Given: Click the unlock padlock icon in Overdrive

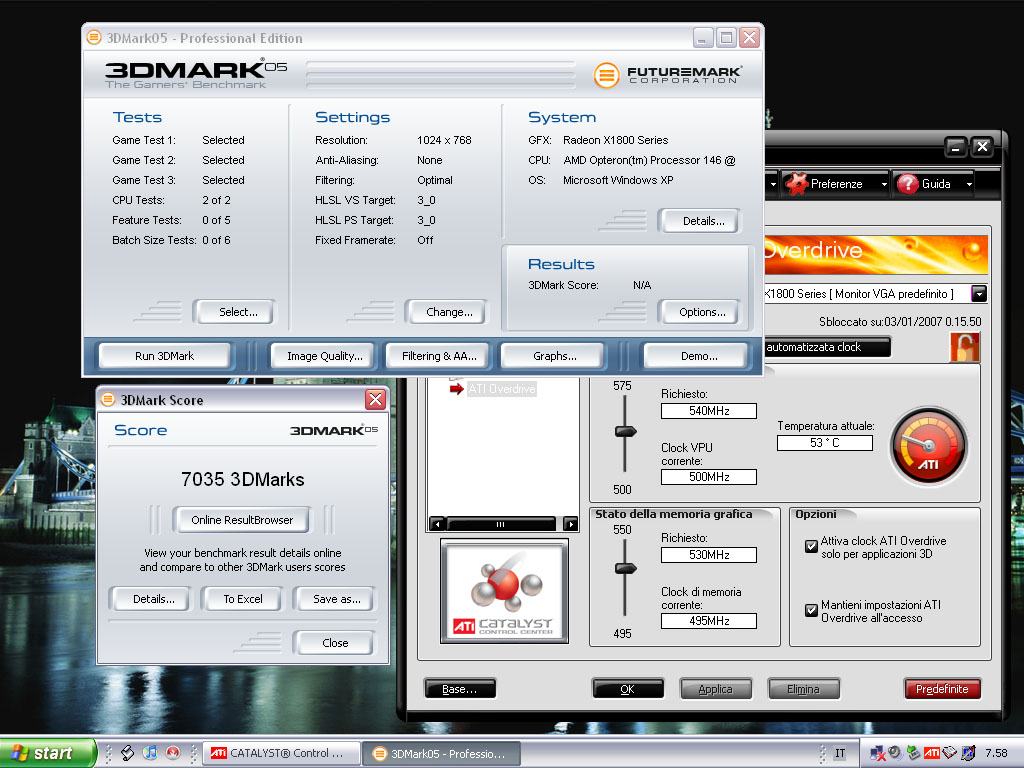Looking at the screenshot, I should (965, 347).
